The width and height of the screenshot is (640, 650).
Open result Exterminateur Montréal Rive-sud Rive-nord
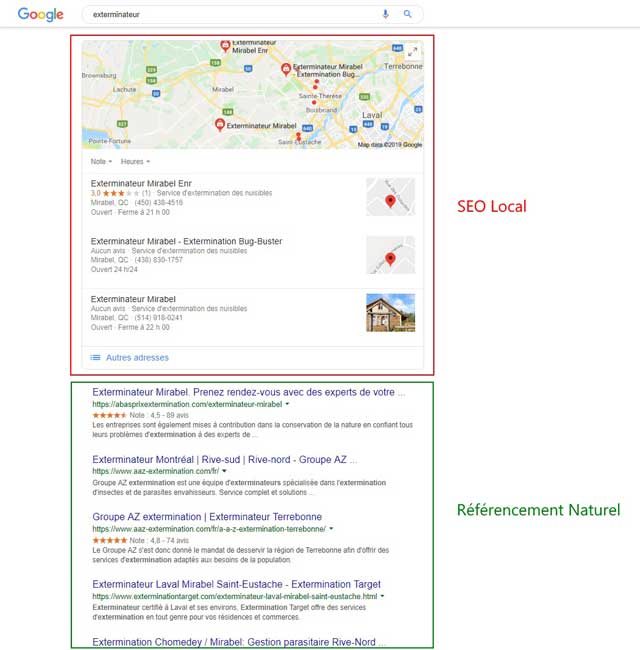pos(224,459)
